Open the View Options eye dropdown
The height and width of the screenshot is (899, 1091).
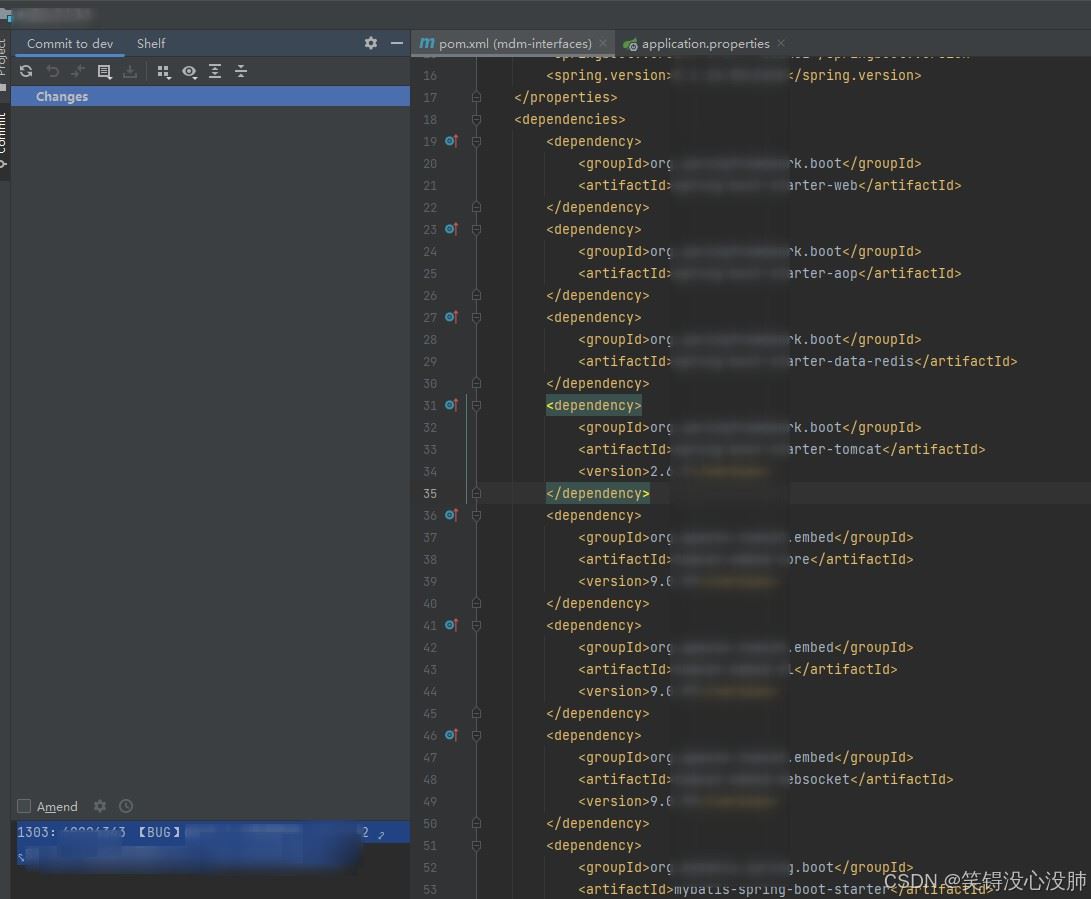(x=189, y=72)
